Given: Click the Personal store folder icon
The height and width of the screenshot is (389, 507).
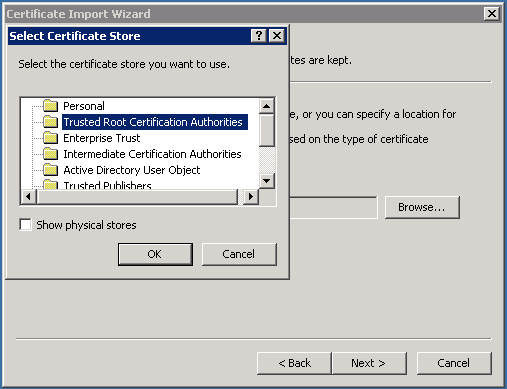Looking at the screenshot, I should 51,106.
